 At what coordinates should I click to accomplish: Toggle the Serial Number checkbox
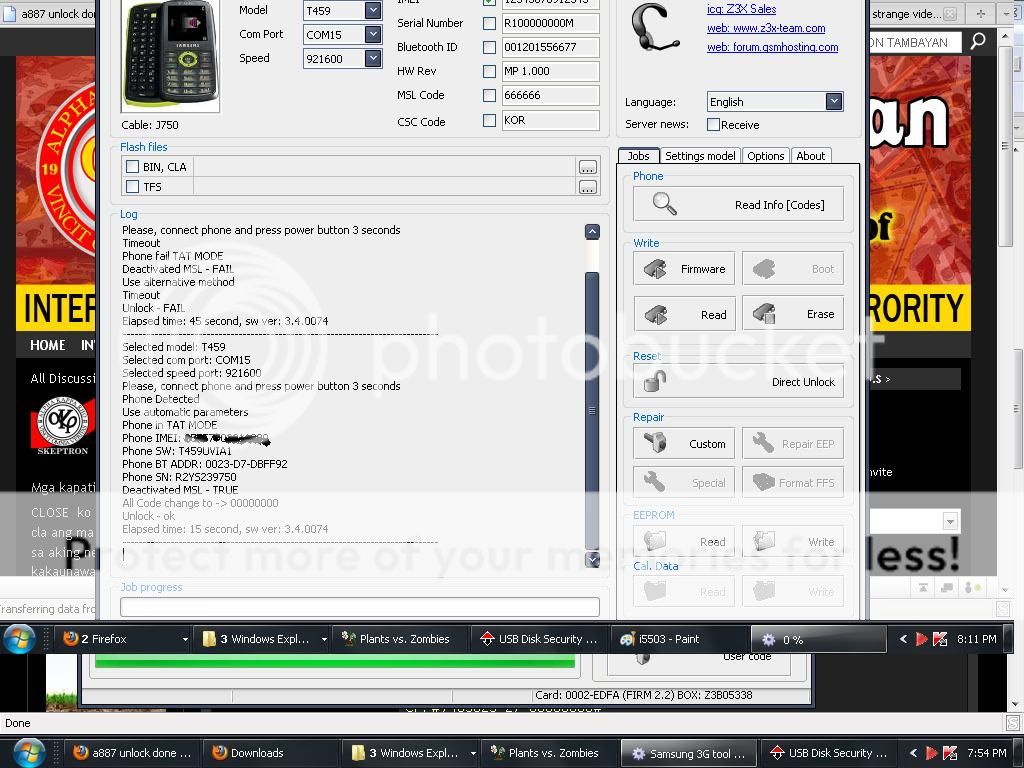pyautogui.click(x=489, y=23)
